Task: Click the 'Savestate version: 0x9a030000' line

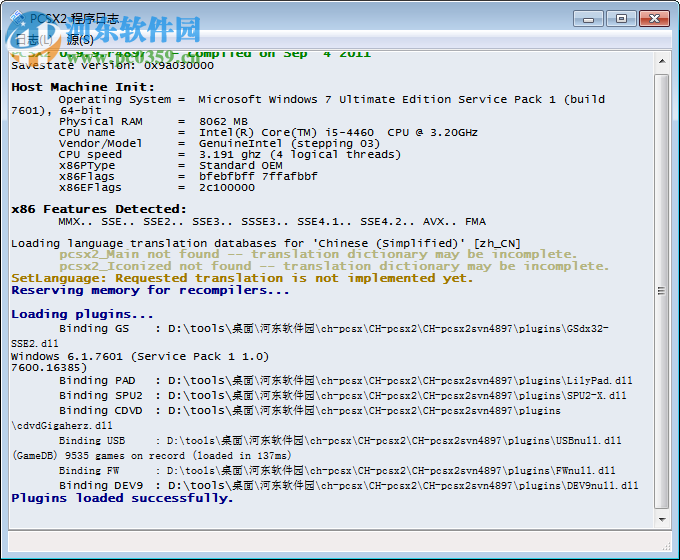Action: pyautogui.click(x=112, y=65)
